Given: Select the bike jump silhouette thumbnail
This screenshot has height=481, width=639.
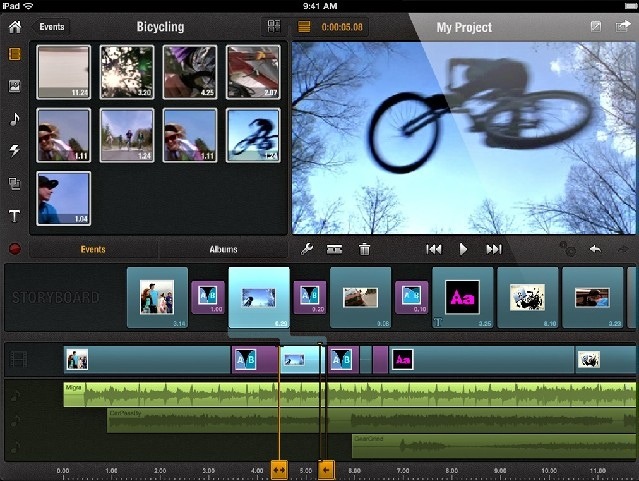Looking at the screenshot, I should (251, 135).
